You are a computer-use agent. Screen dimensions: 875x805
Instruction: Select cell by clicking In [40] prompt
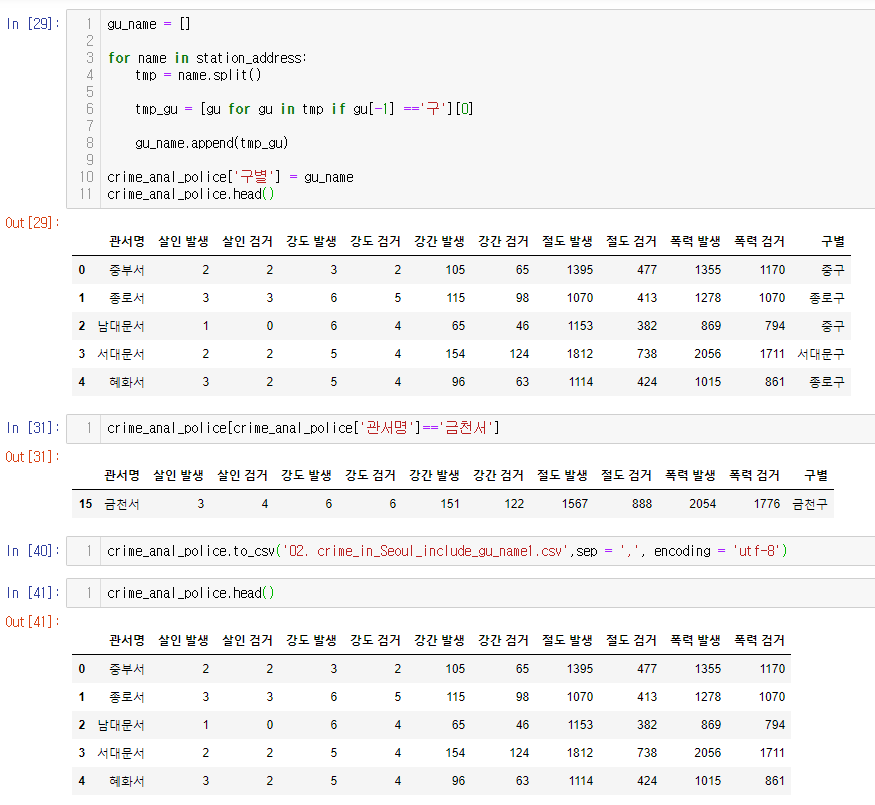33,551
